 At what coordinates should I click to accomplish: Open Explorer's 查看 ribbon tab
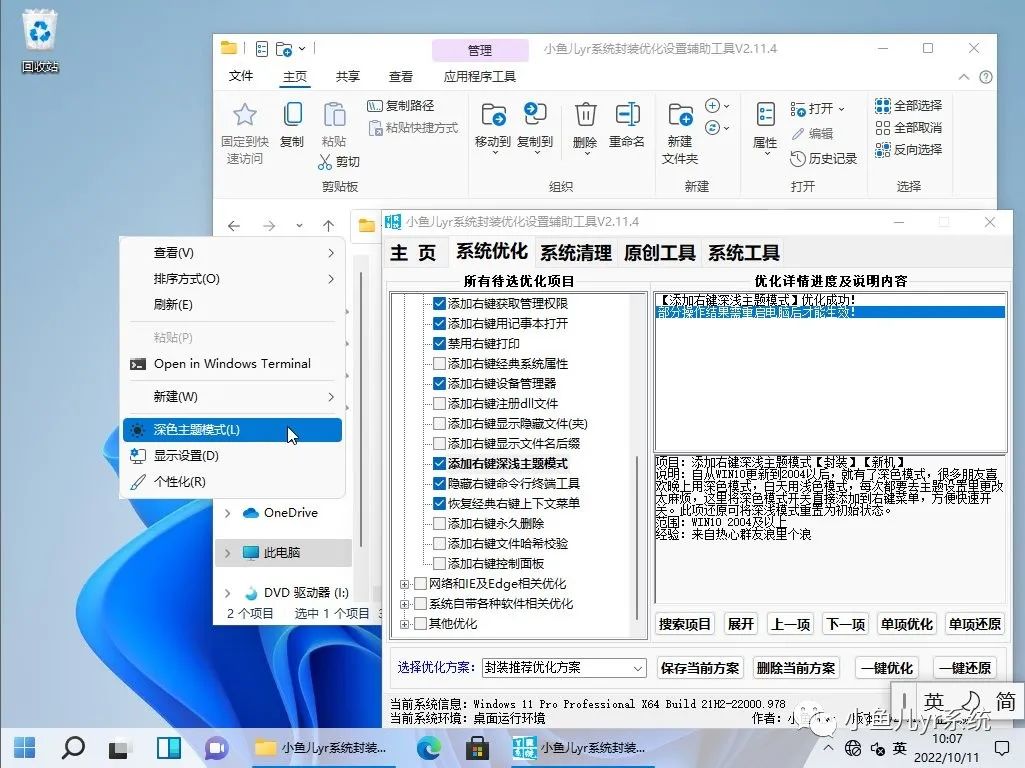pyautogui.click(x=401, y=77)
